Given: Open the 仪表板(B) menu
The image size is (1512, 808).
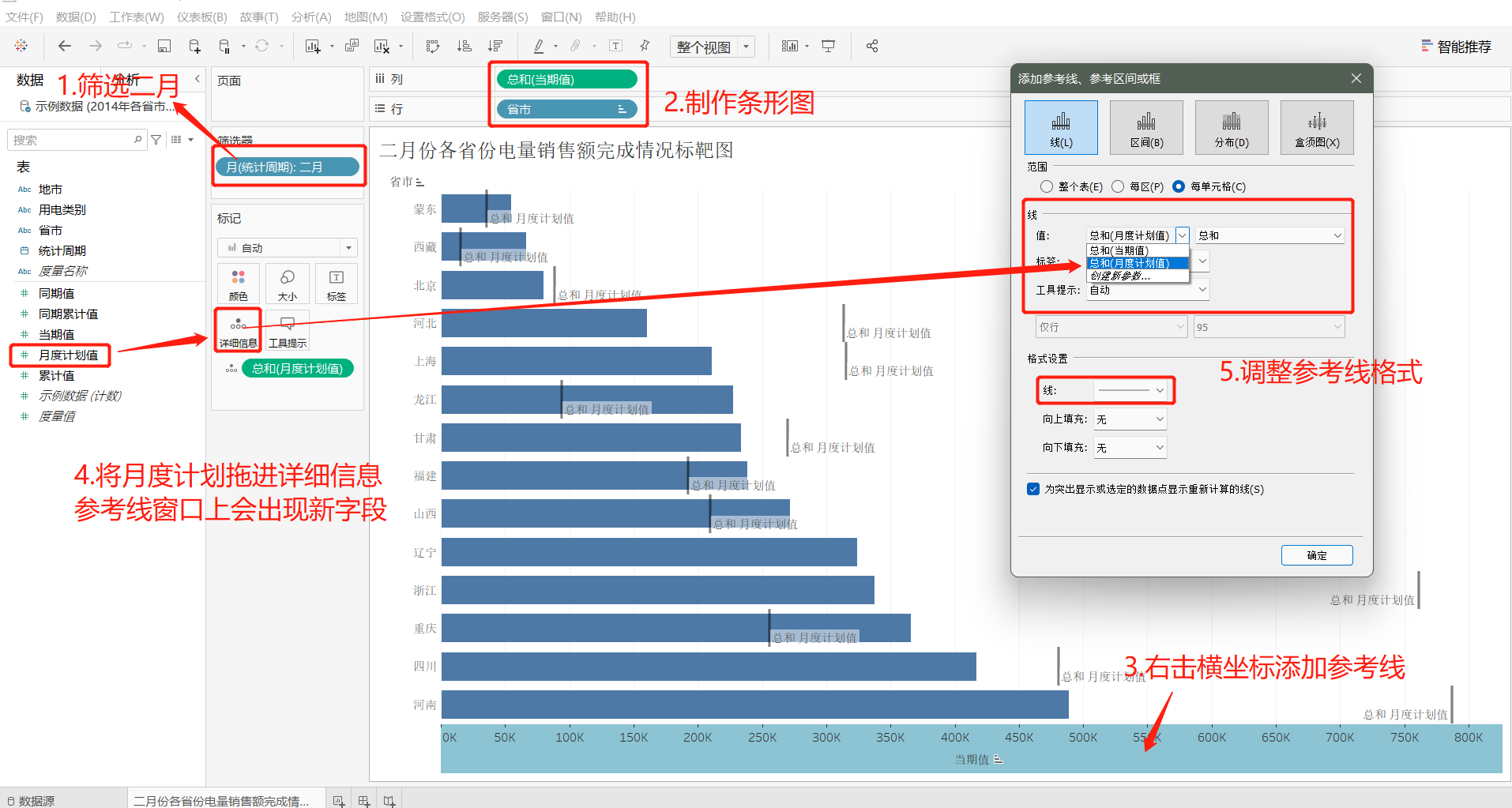Looking at the screenshot, I should pyautogui.click(x=201, y=17).
